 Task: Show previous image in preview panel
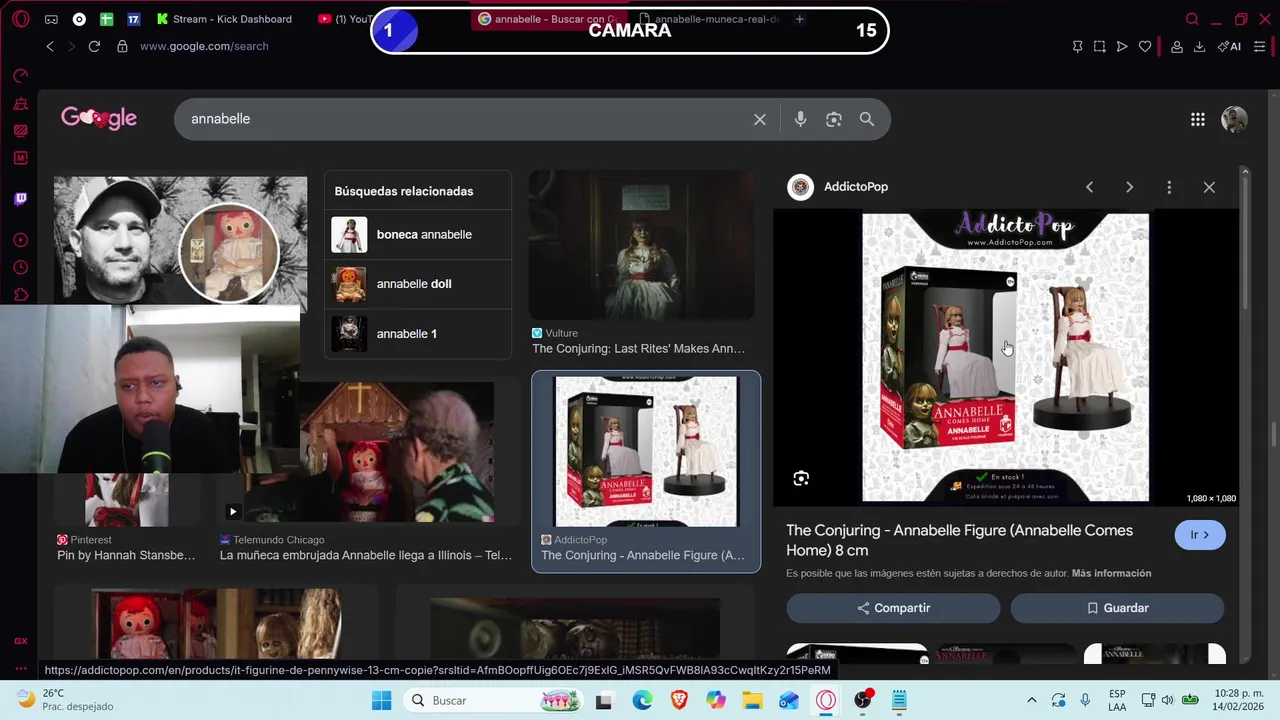coord(1089,187)
